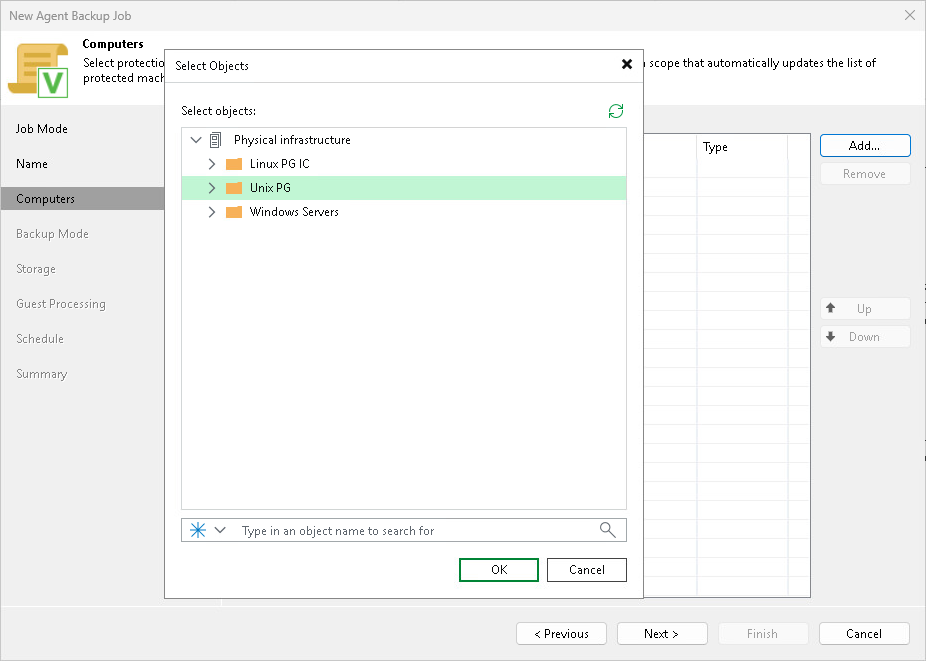Viewport: 926px width, 661px height.
Task: Open the Storage wizard step
Action: (36, 269)
